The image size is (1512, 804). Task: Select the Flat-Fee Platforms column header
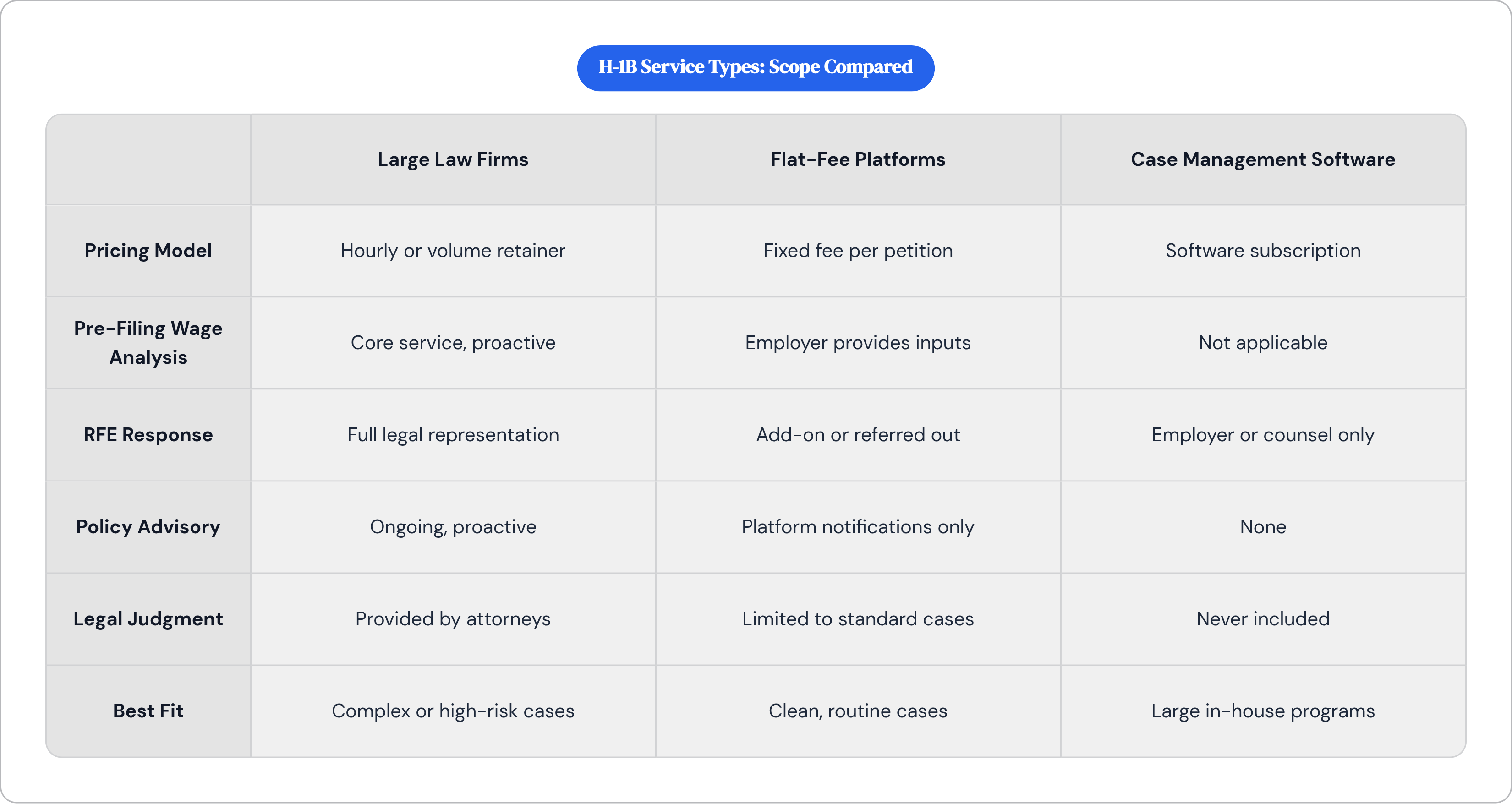858,159
